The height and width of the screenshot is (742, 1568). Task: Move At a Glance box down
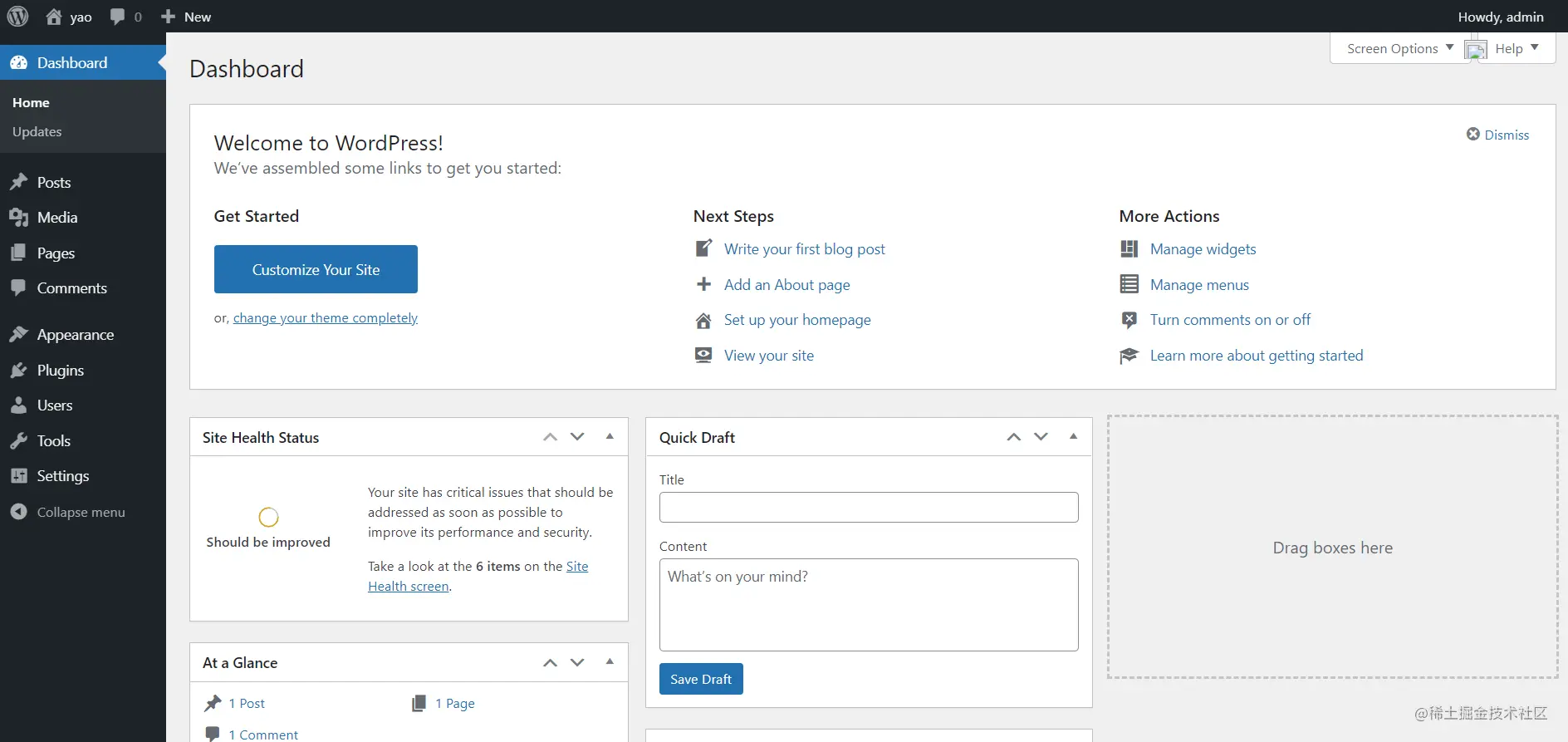click(x=577, y=662)
